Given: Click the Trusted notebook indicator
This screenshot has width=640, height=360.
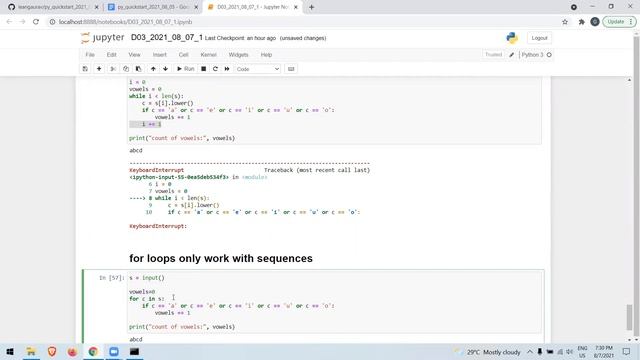Looking at the screenshot, I should [x=493, y=55].
